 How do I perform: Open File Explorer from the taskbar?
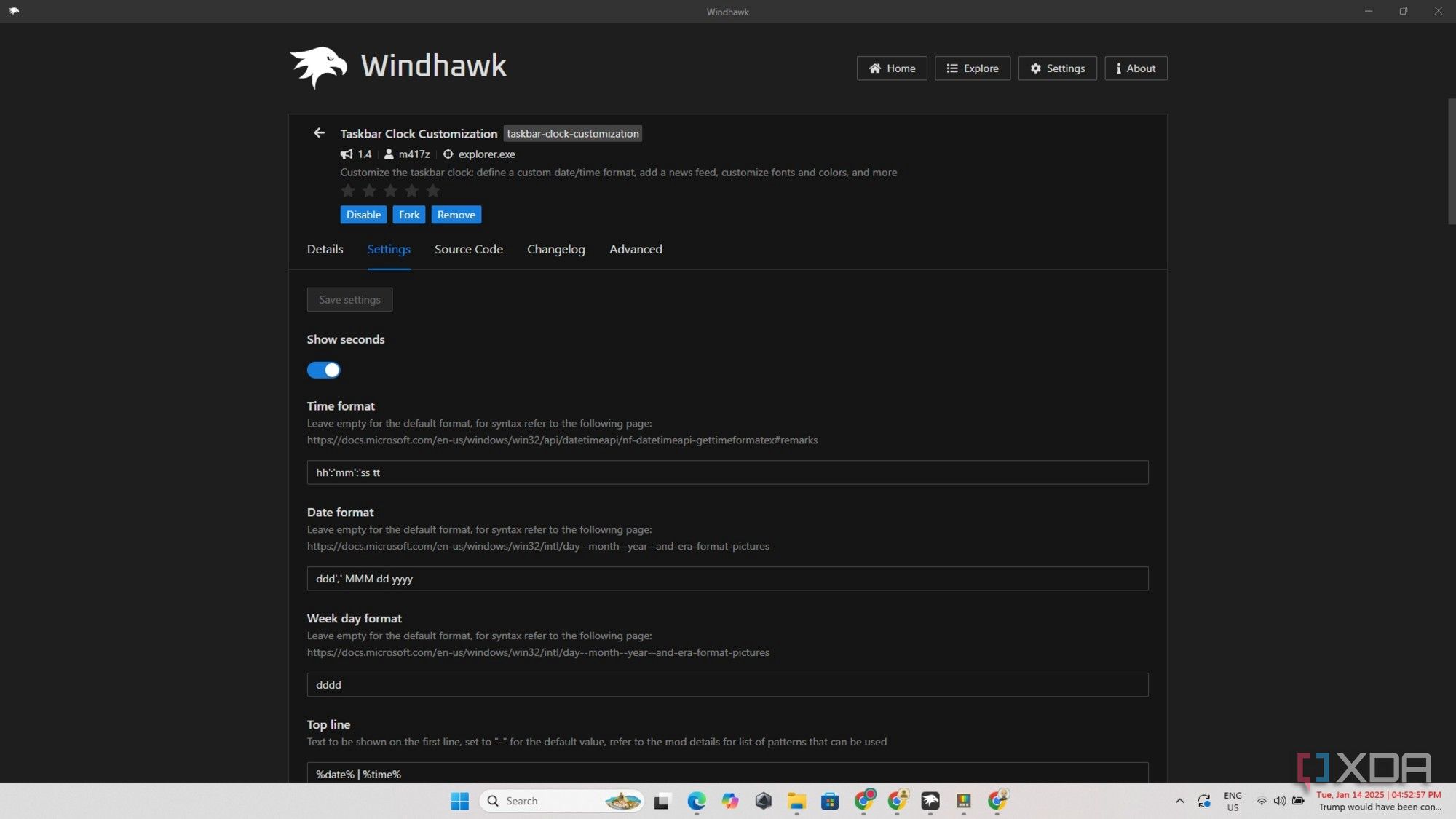coord(796,802)
